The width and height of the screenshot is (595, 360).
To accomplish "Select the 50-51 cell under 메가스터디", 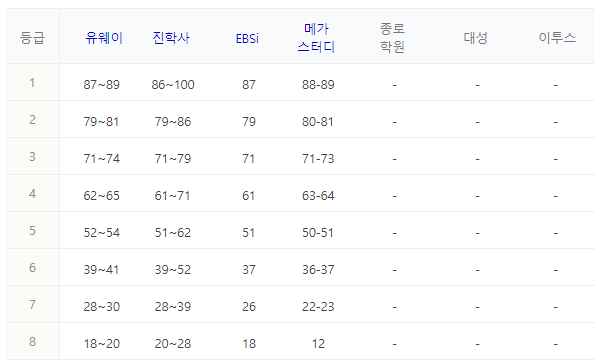I will coord(318,233).
